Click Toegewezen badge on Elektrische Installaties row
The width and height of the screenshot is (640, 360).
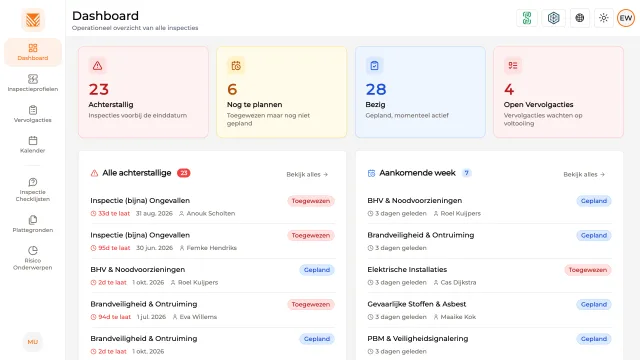[588, 270]
